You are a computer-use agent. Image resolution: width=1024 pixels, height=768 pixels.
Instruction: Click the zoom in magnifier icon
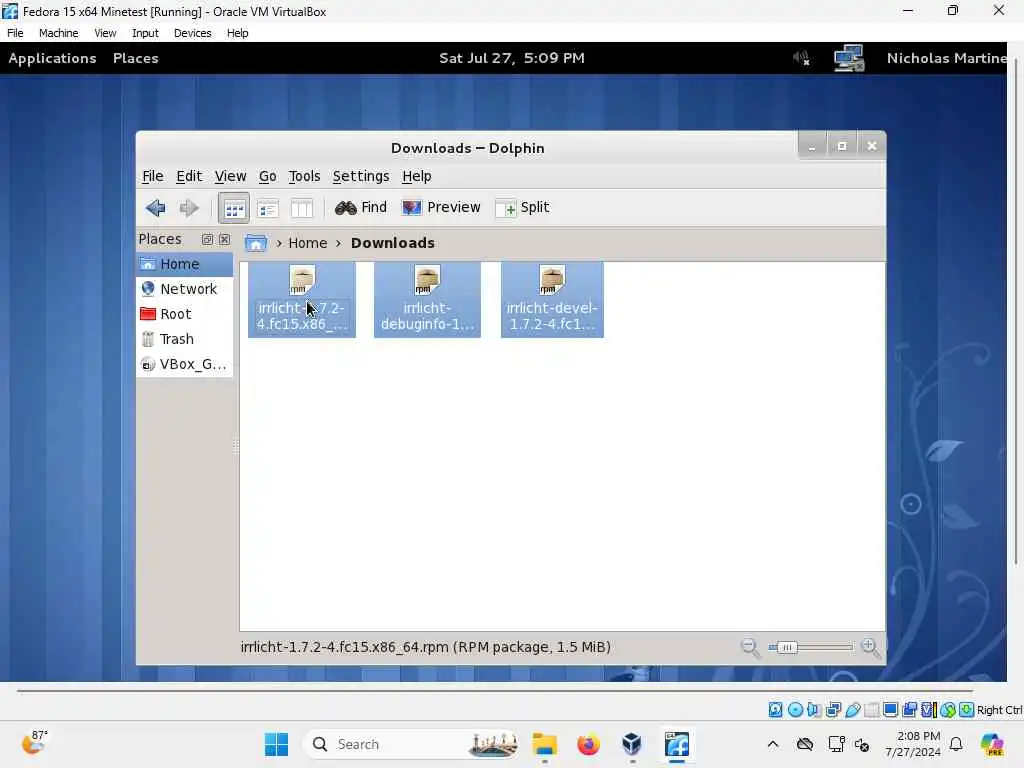click(x=870, y=648)
